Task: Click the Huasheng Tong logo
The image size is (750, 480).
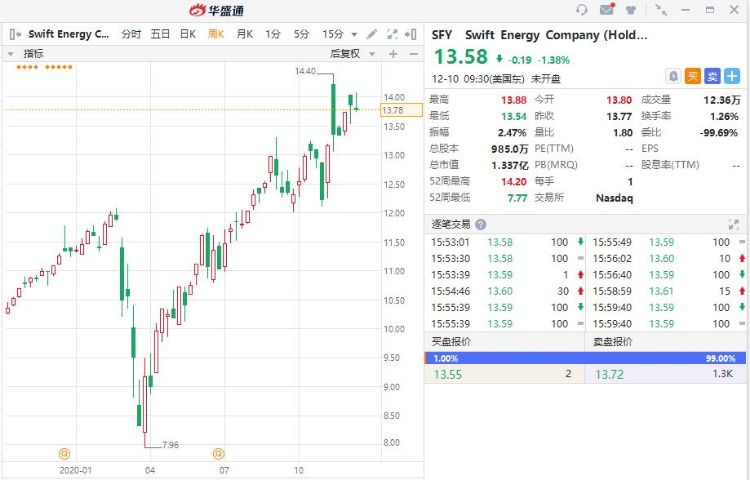Action: (x=217, y=10)
